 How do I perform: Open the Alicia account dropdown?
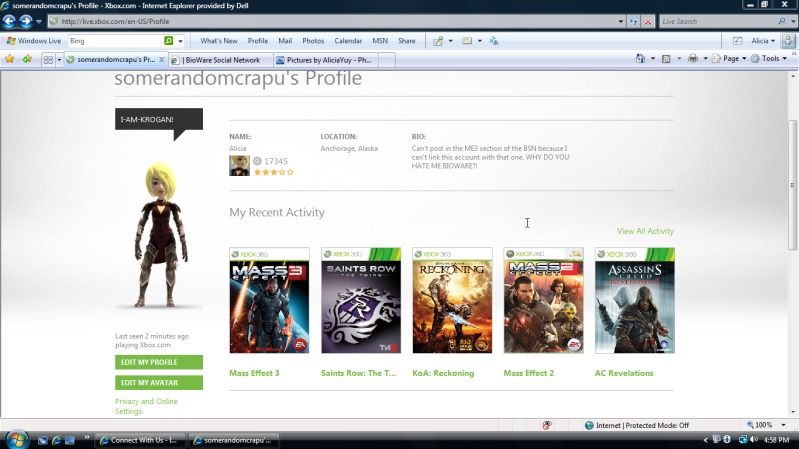[x=763, y=41]
